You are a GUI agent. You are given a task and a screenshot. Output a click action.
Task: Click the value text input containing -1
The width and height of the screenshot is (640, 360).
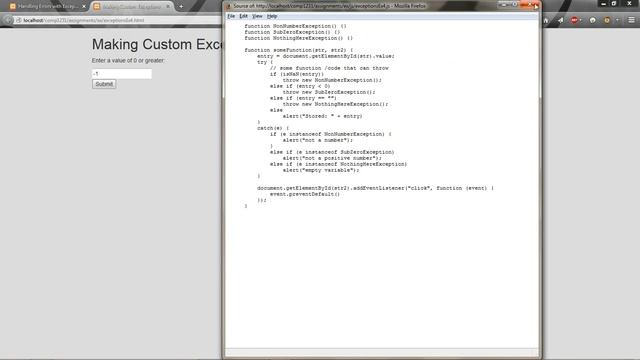122,73
